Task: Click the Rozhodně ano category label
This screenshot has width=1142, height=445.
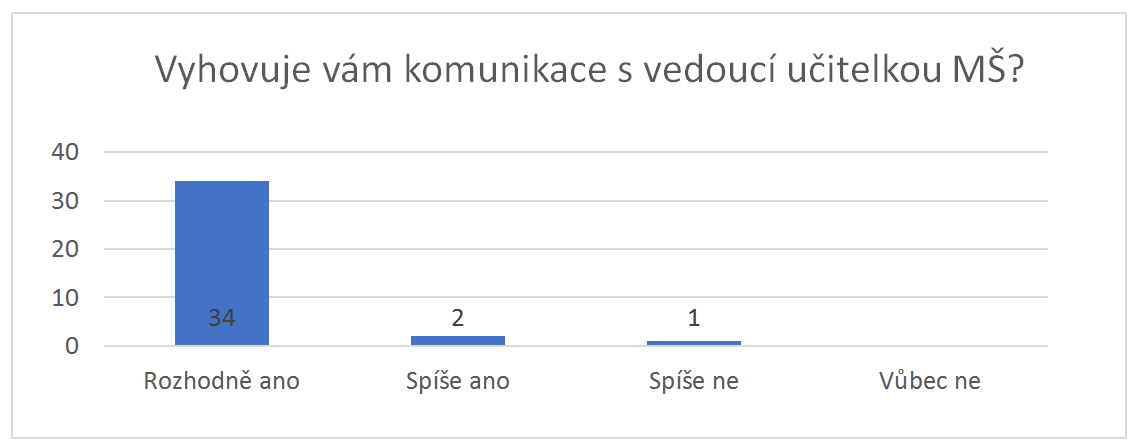Action: point(222,381)
